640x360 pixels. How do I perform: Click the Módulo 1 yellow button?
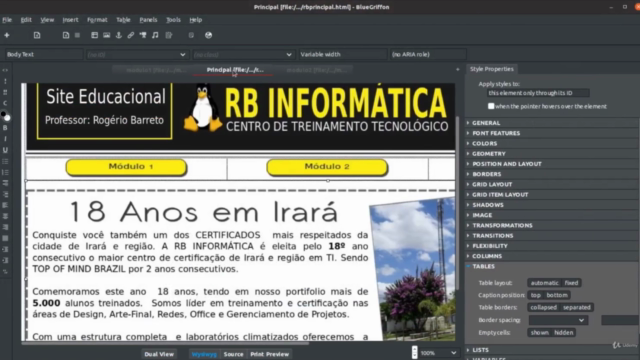[x=126, y=167]
